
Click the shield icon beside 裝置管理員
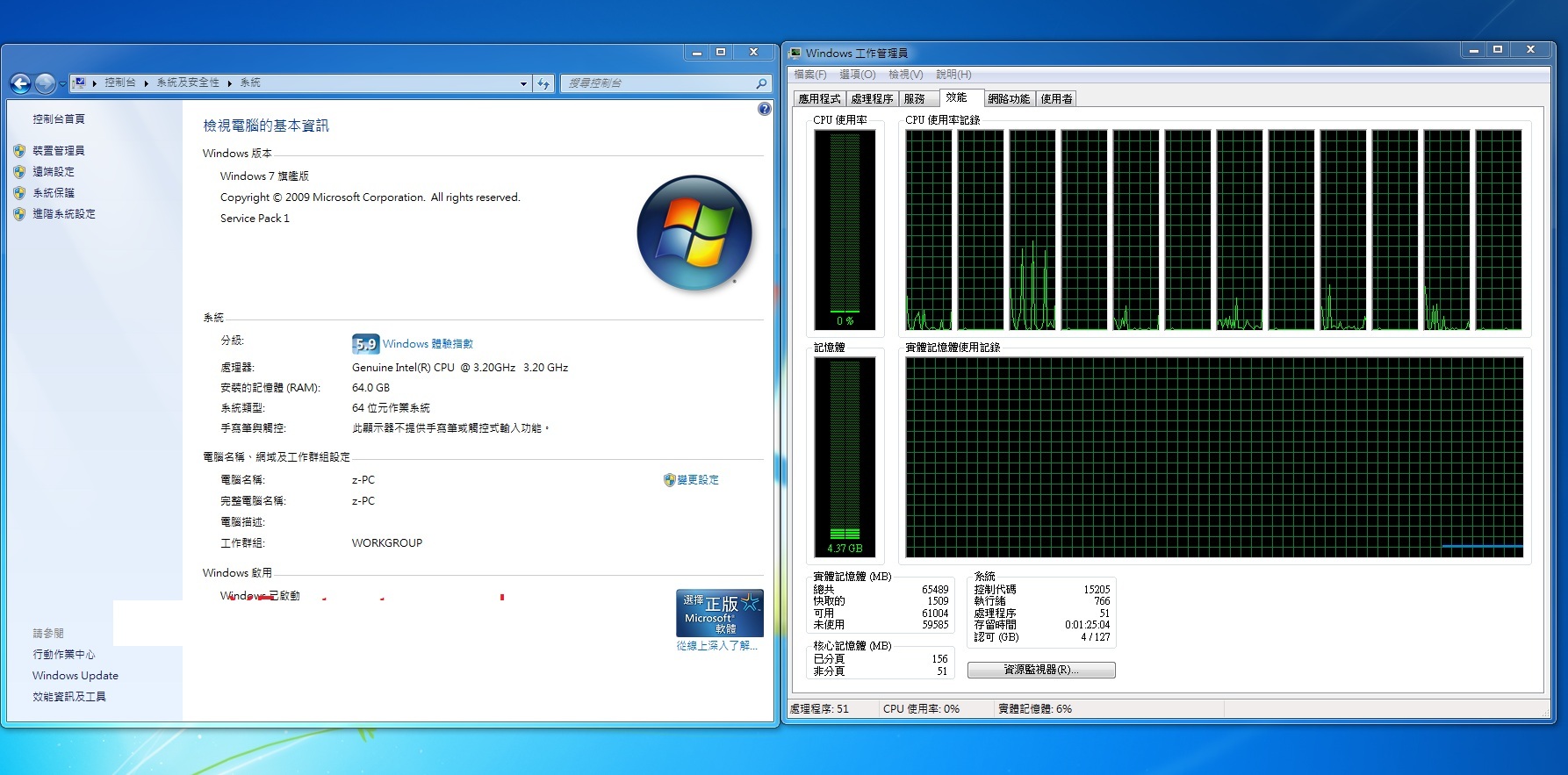pyautogui.click(x=19, y=151)
